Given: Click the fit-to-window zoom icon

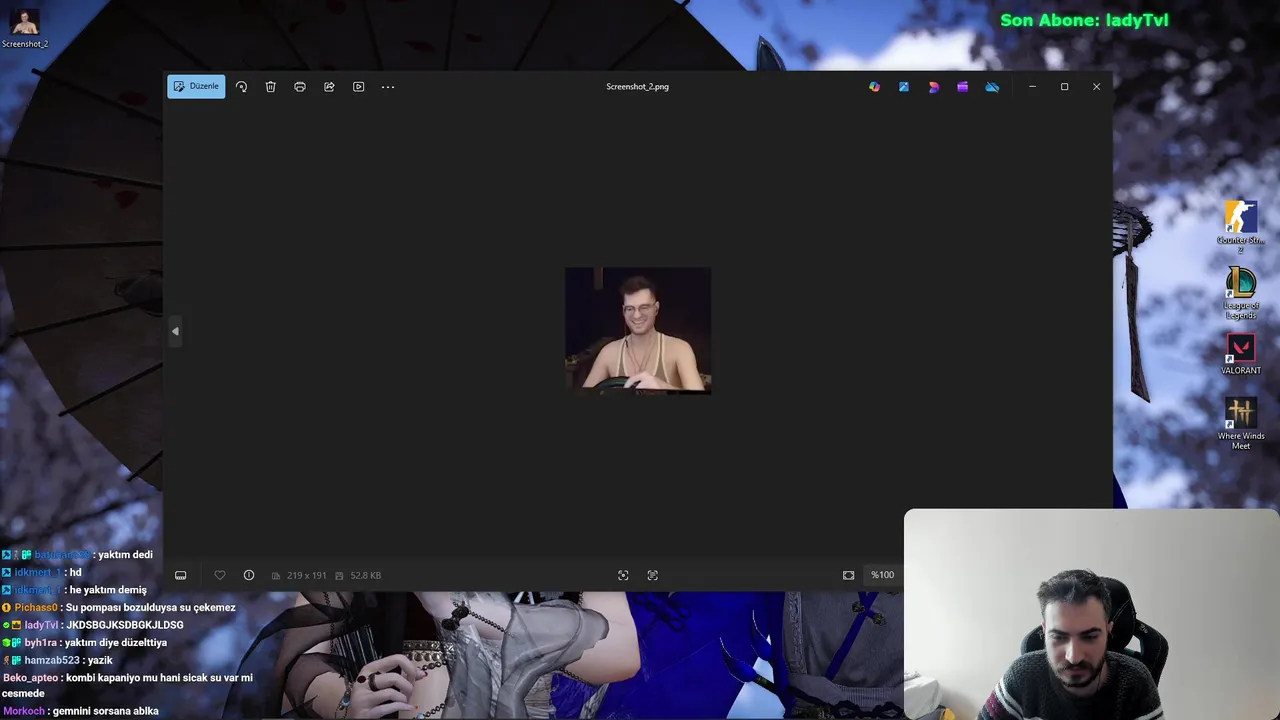Looking at the screenshot, I should [x=848, y=575].
